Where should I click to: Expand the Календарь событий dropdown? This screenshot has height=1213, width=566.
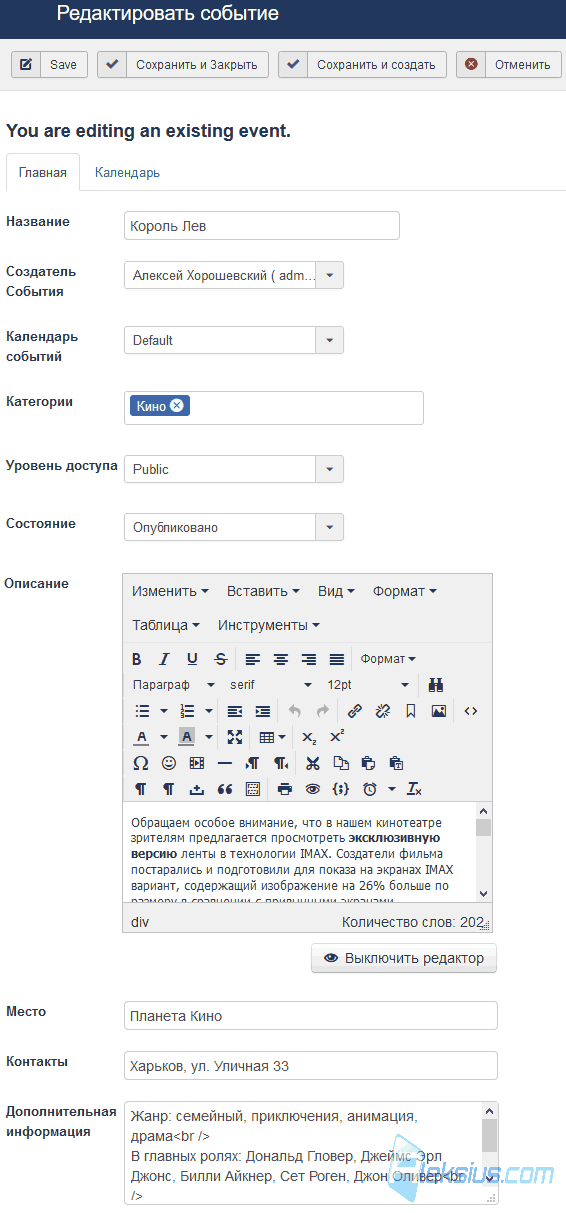click(329, 340)
